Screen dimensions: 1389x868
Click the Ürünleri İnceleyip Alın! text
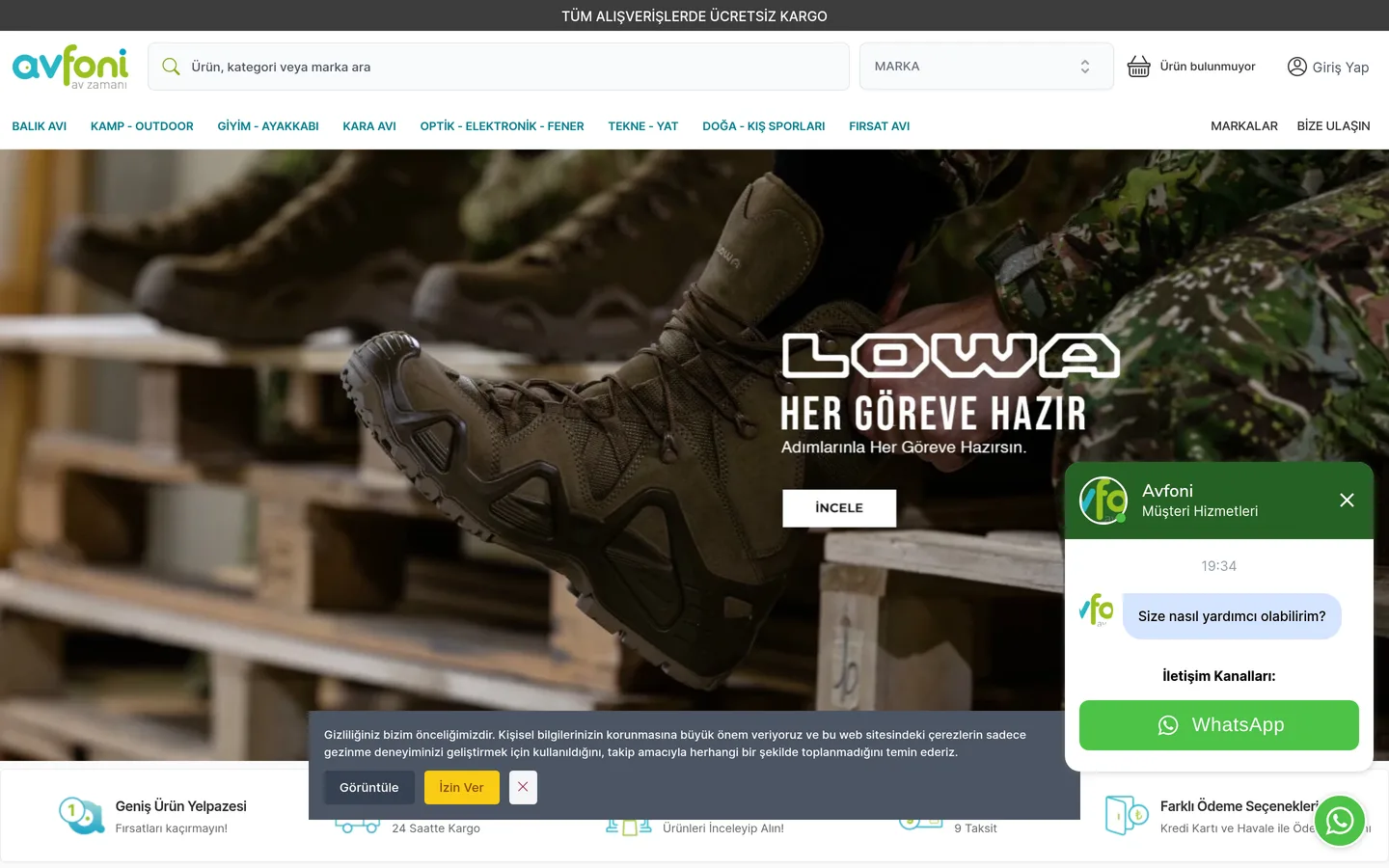[723, 828]
